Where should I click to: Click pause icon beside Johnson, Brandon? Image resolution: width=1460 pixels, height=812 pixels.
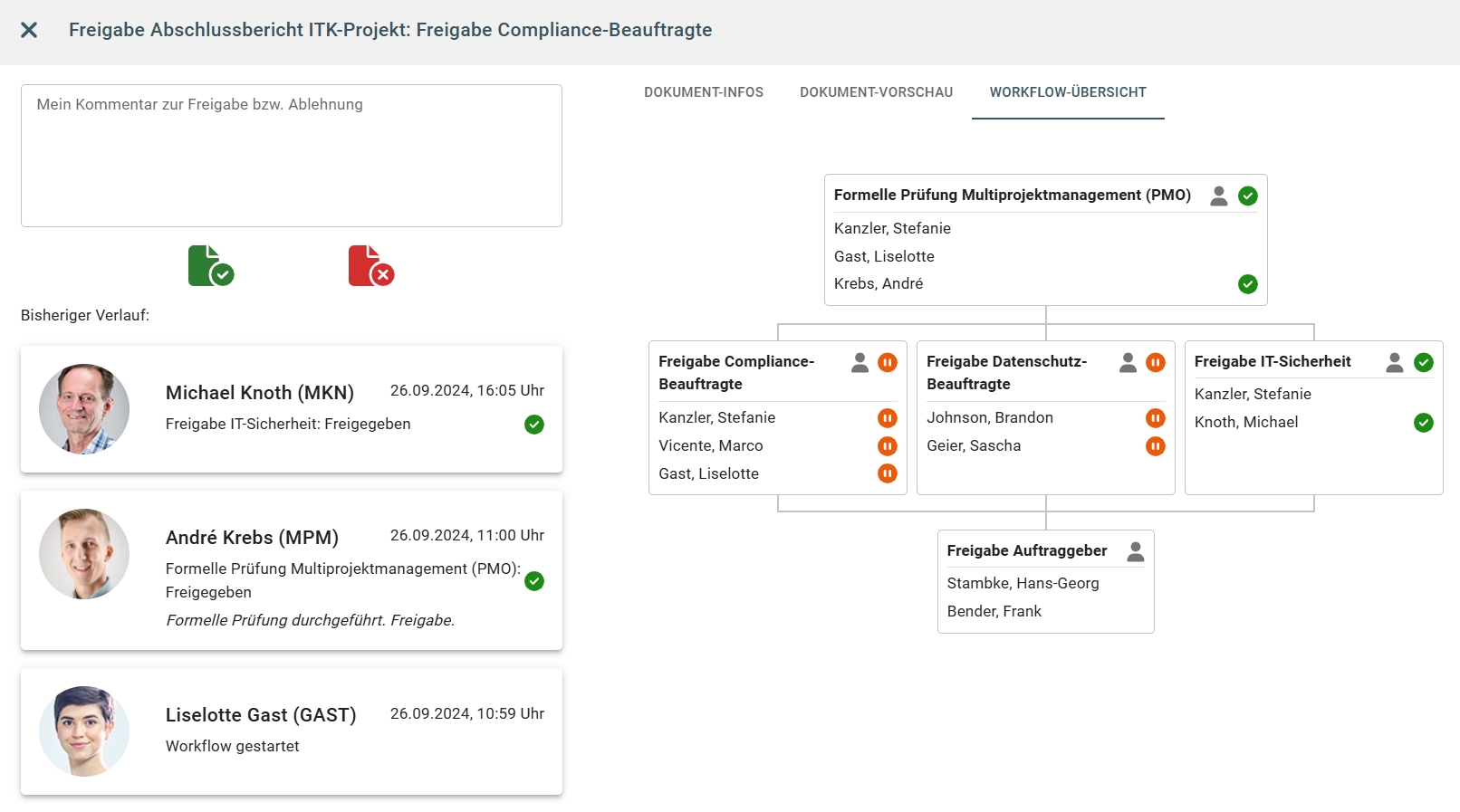click(1155, 418)
